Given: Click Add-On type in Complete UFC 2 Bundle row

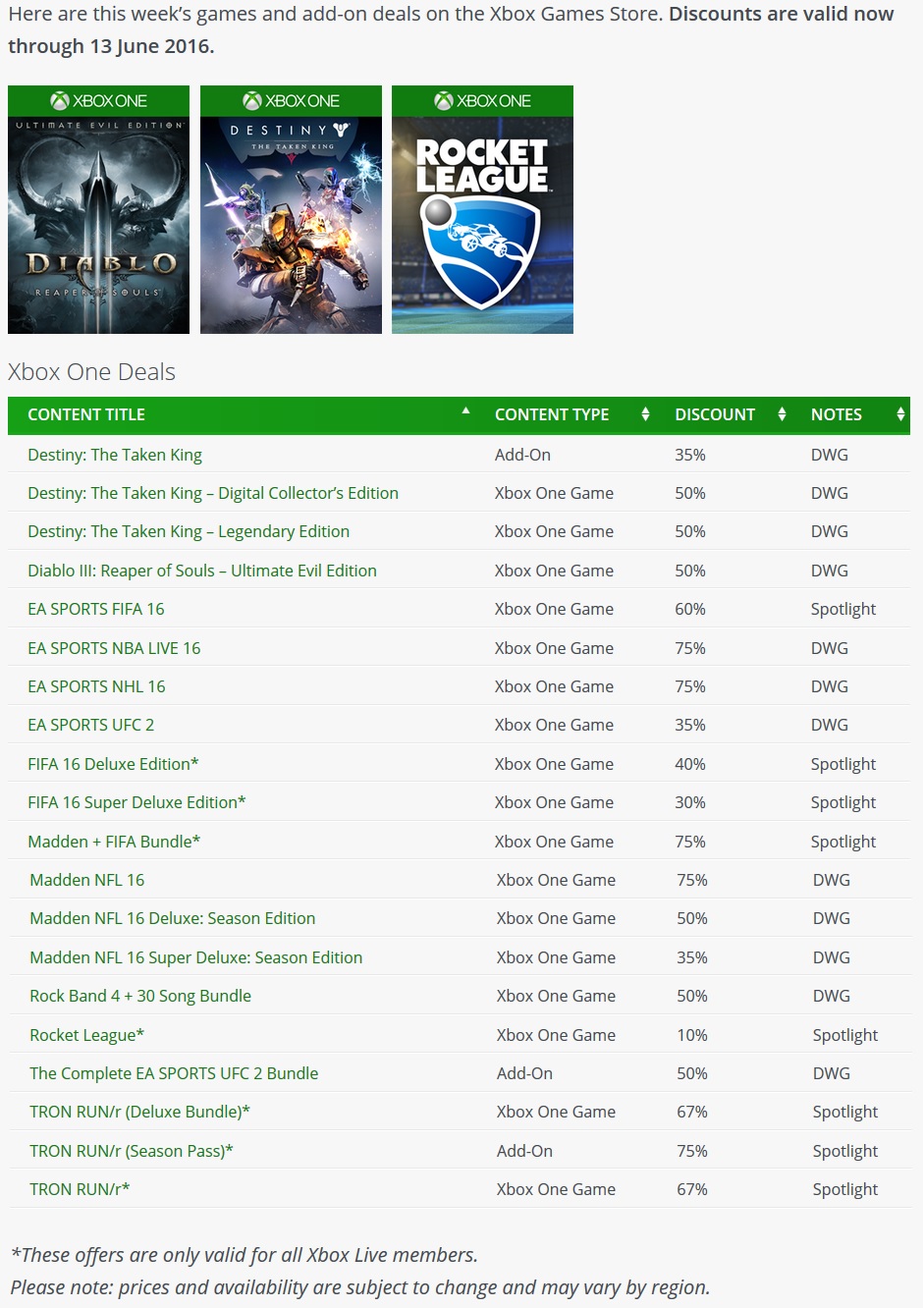Looking at the screenshot, I should [524, 1073].
